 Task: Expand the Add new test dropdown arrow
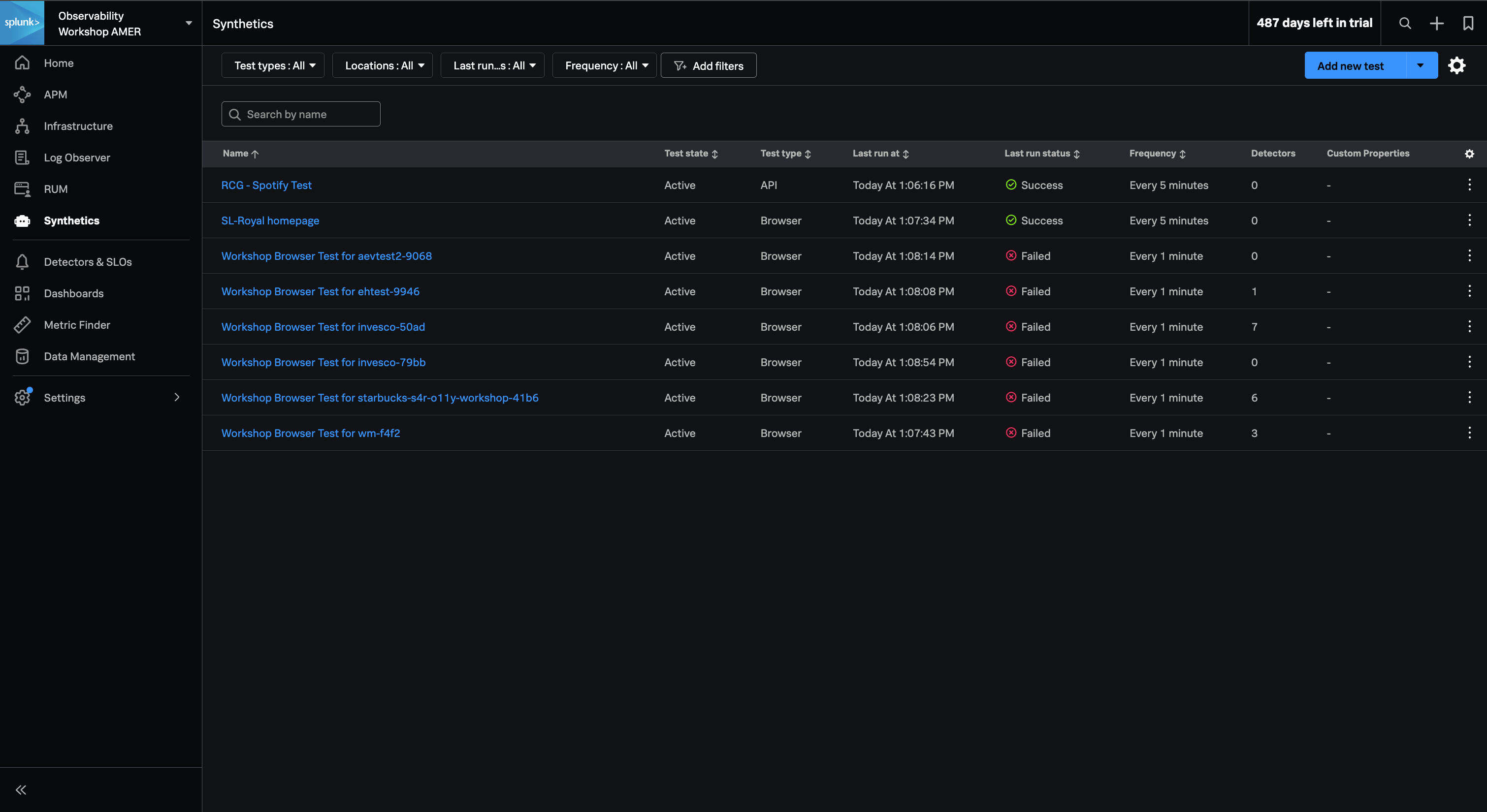pos(1421,66)
